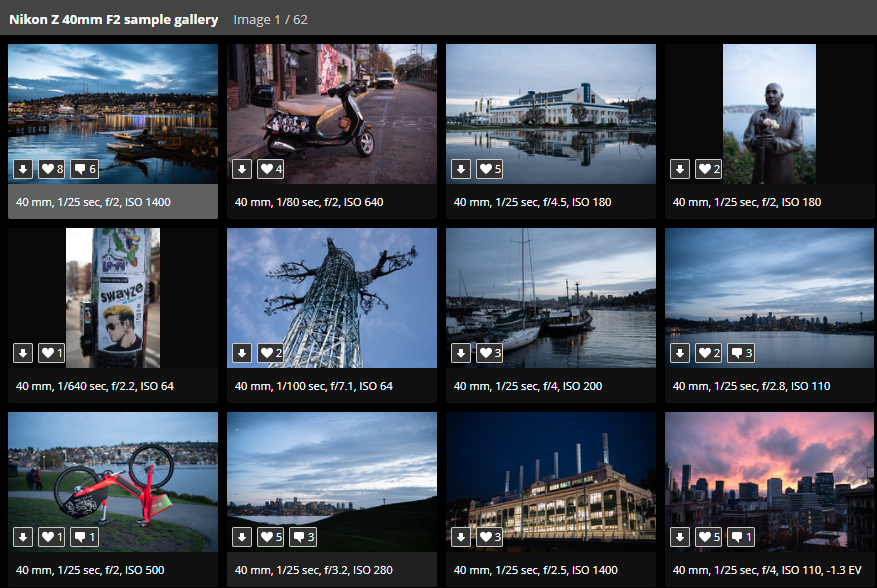This screenshot has height=588, width=877.
Task: Select caption 40 mm, 1/100 sec, f/7.1, ISO 64
Action: (x=314, y=386)
